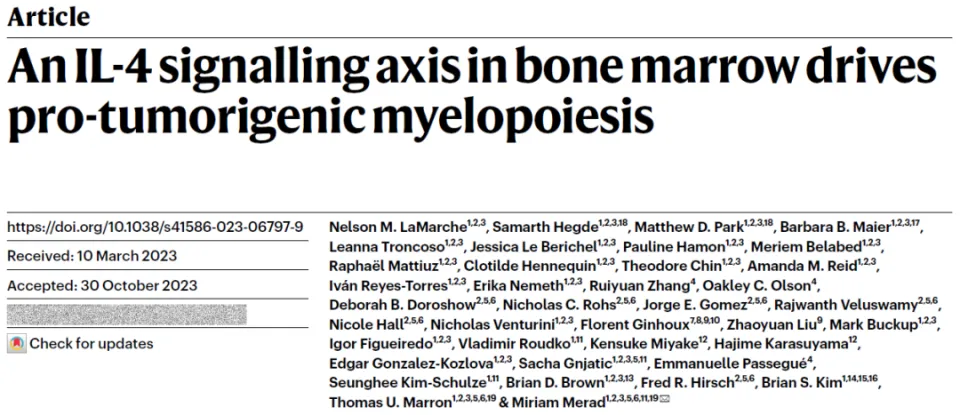Click the Check for updates bookmark icon
This screenshot has height=415, width=960.
click(x=17, y=344)
